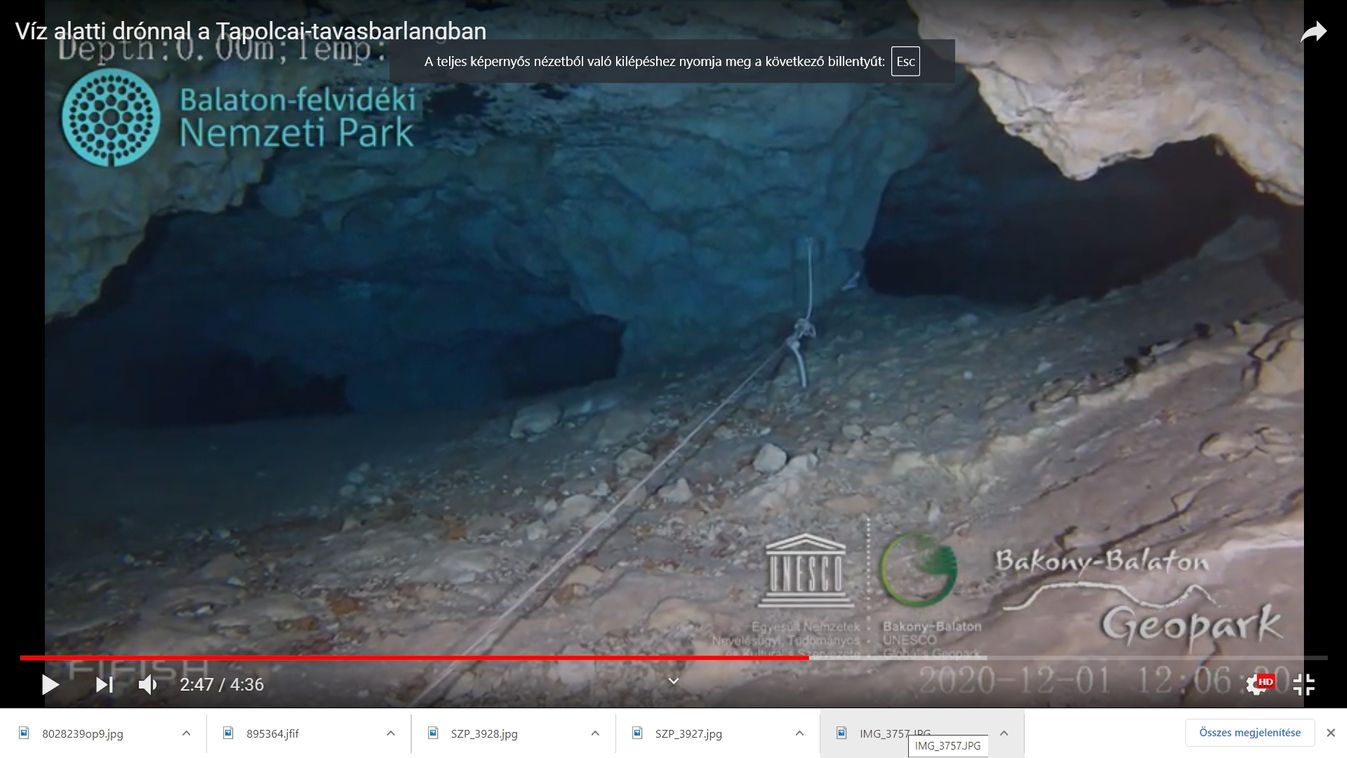The image size is (1347, 758).
Task: Open downloaded file 895364.jfif
Action: 273,733
